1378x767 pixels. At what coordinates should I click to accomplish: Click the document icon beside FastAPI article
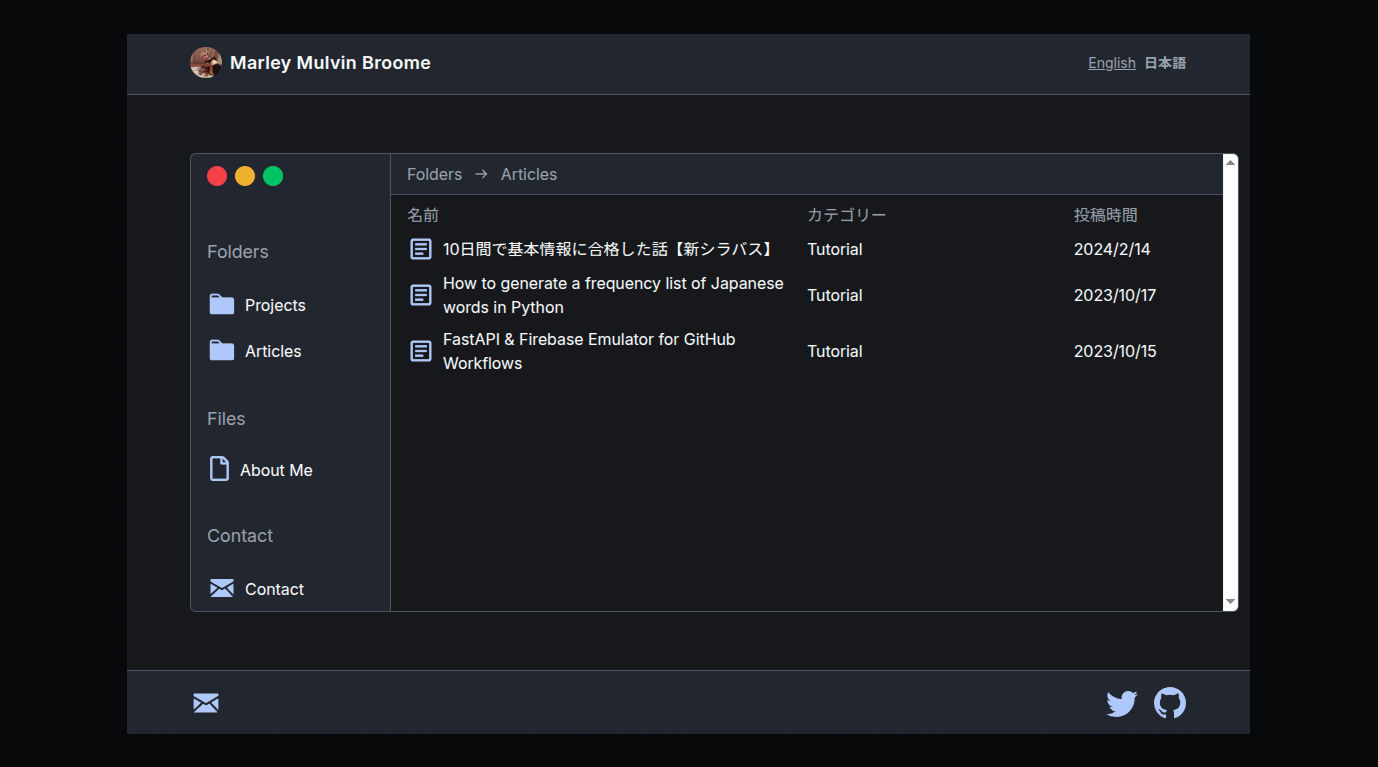[x=421, y=351]
